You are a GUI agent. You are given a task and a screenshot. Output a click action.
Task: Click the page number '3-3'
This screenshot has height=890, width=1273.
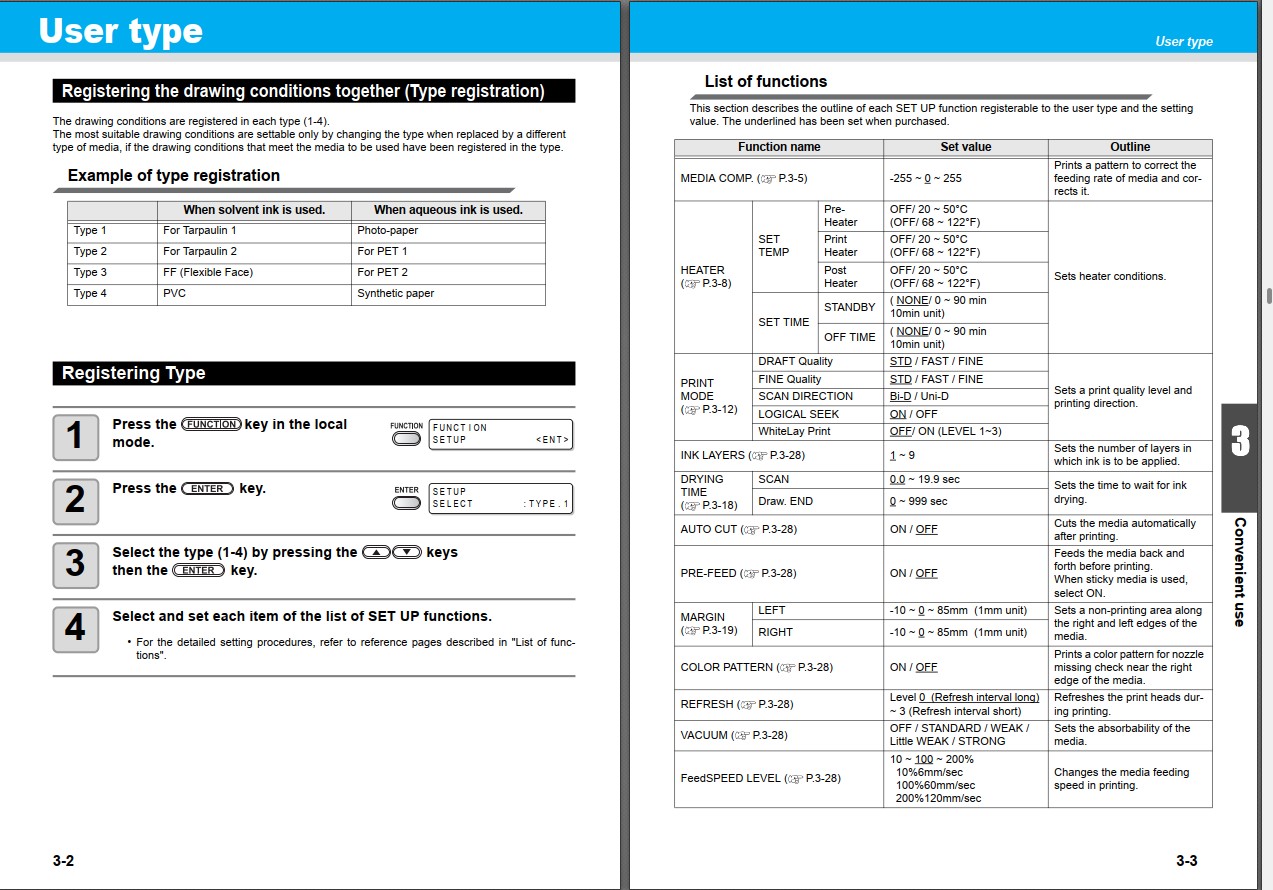tap(1186, 861)
